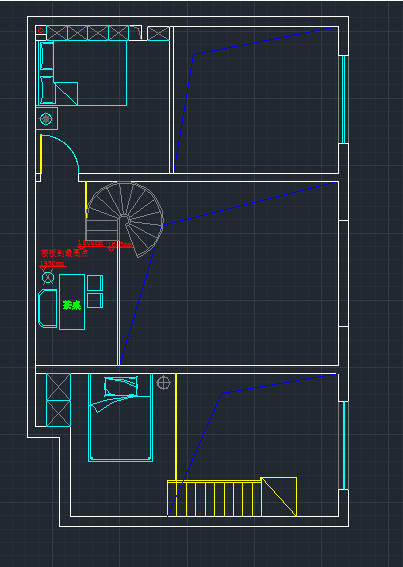Select the isolated crossed wardrobe box at top
This screenshot has height=567, width=403.
click(158, 33)
